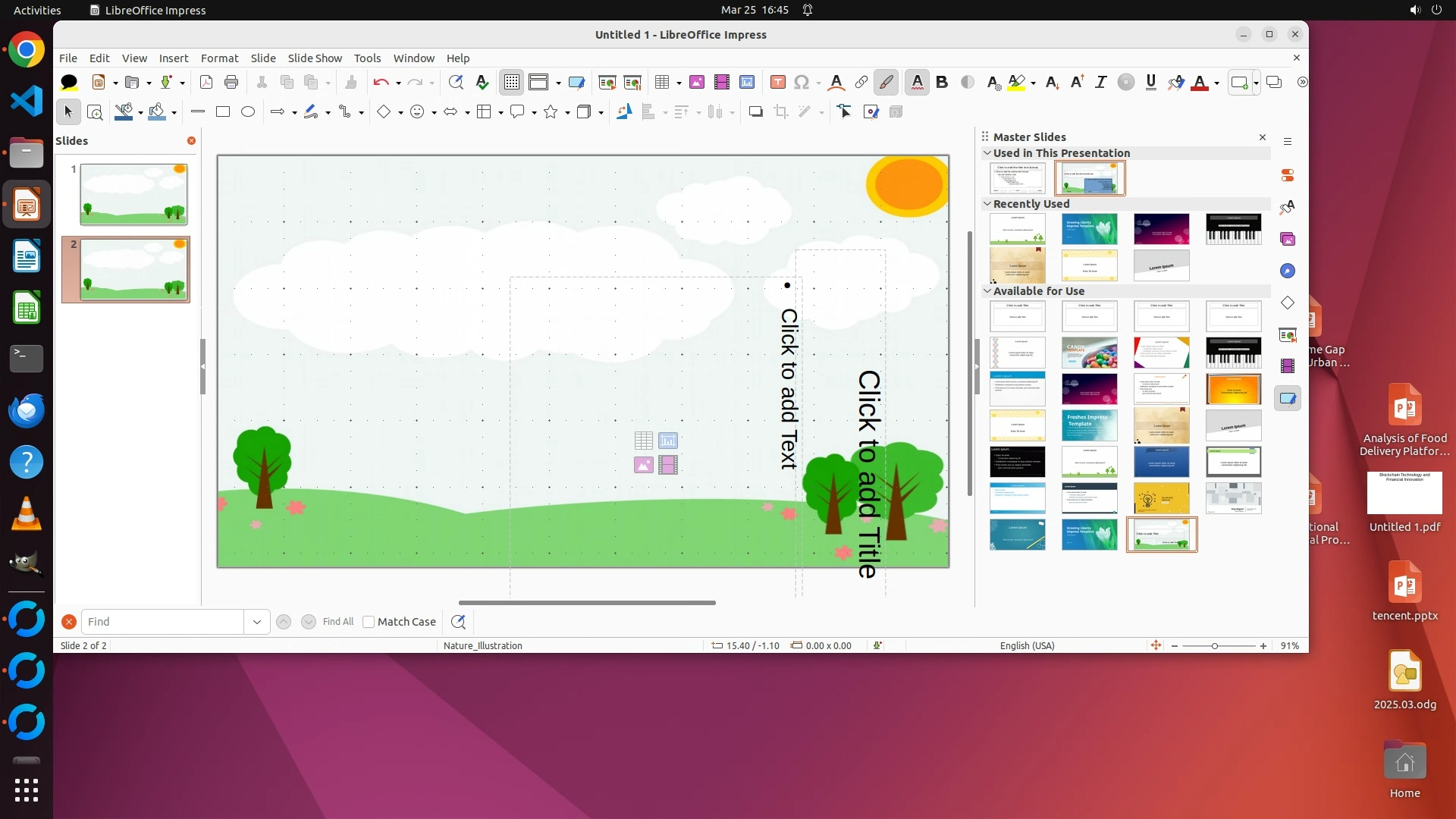Screen dimensions: 1456x819
Task: Open the Format menu
Action: coord(219,58)
